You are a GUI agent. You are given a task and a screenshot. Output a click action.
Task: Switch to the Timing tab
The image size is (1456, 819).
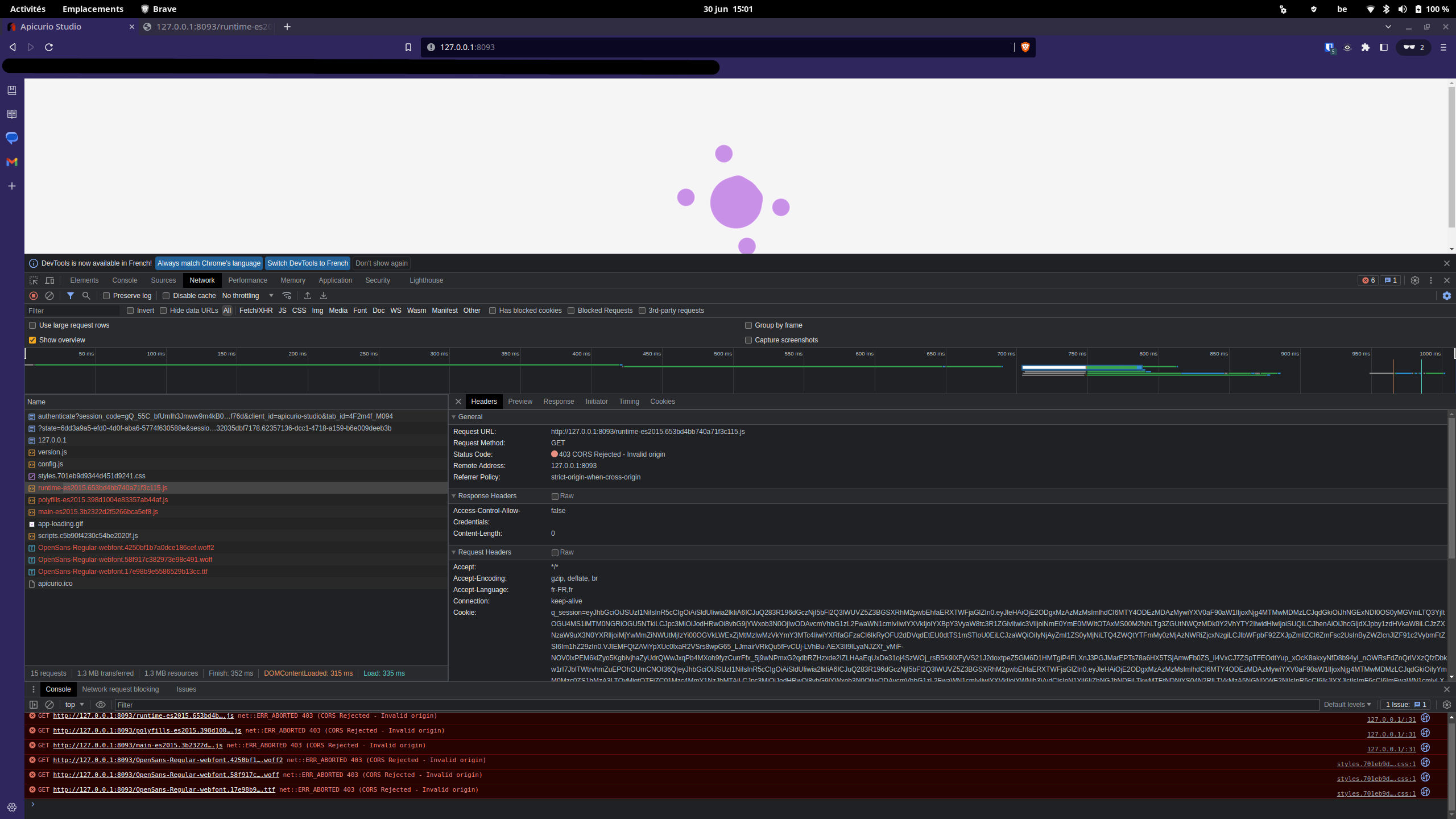[x=628, y=402]
